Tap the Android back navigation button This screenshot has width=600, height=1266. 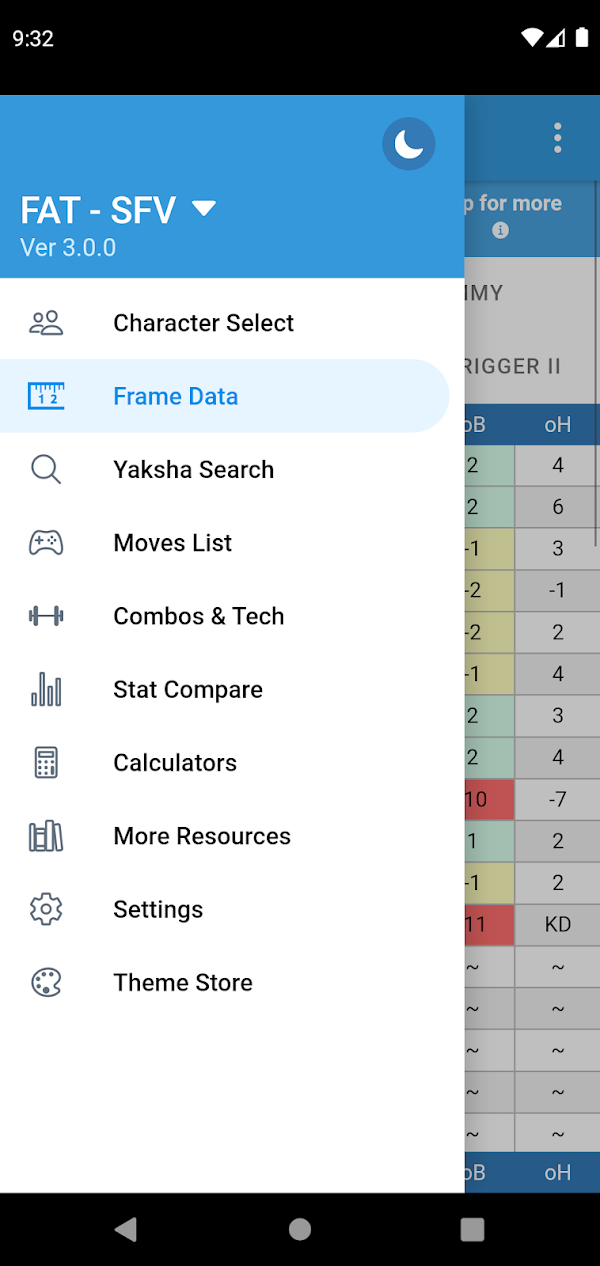(126, 1229)
